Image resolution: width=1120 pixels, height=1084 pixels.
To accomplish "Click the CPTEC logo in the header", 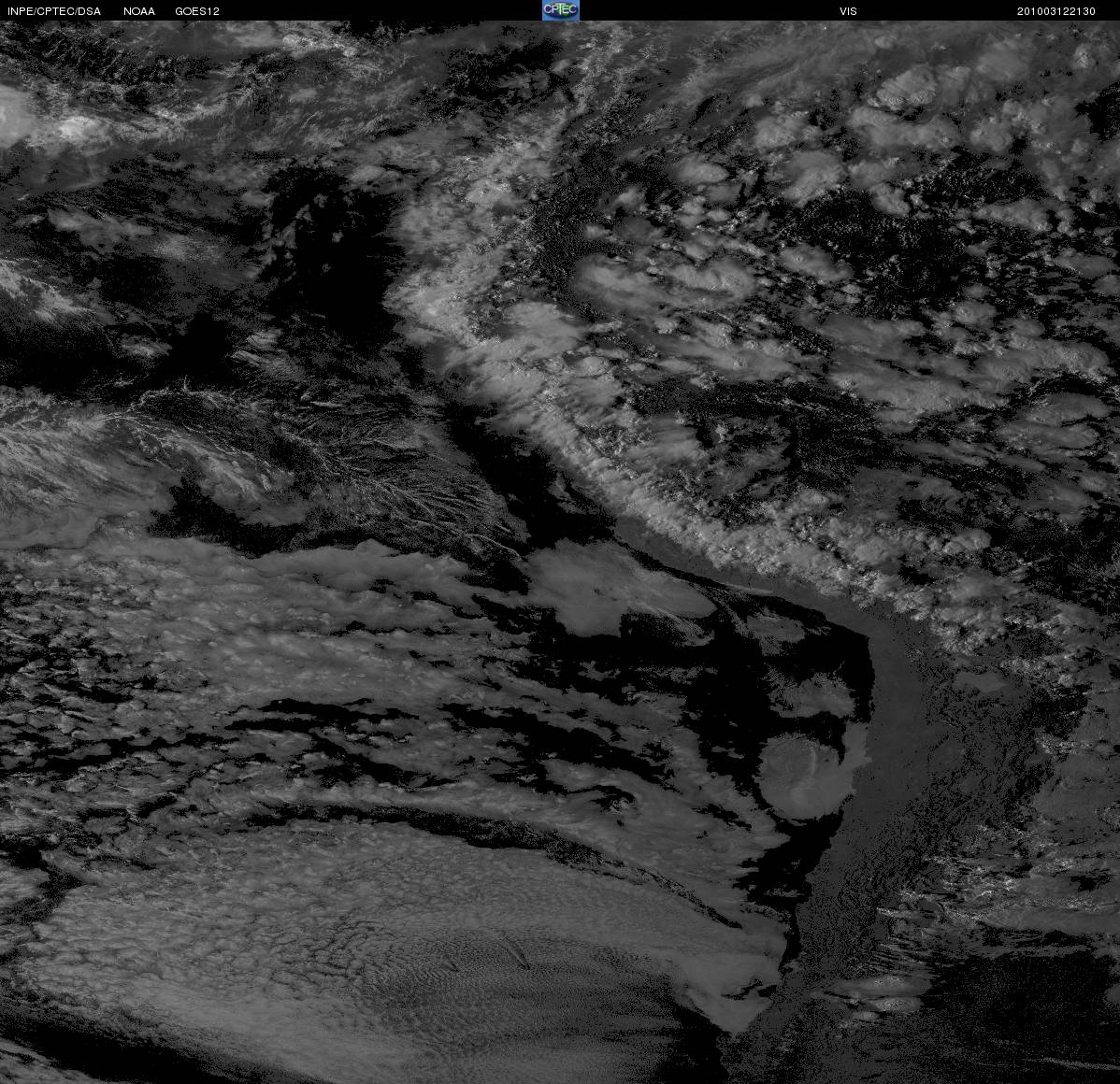I will [560, 10].
